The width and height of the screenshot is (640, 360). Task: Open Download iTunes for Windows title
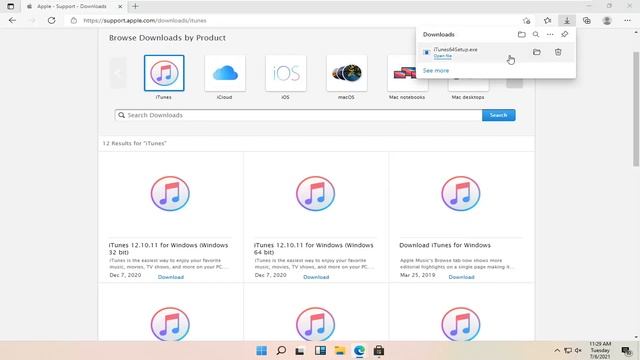(445, 245)
